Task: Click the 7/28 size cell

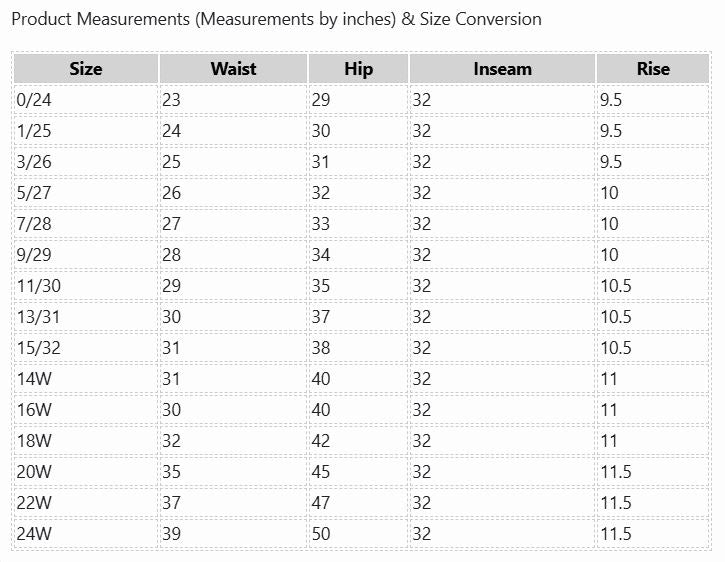Action: tap(86, 224)
